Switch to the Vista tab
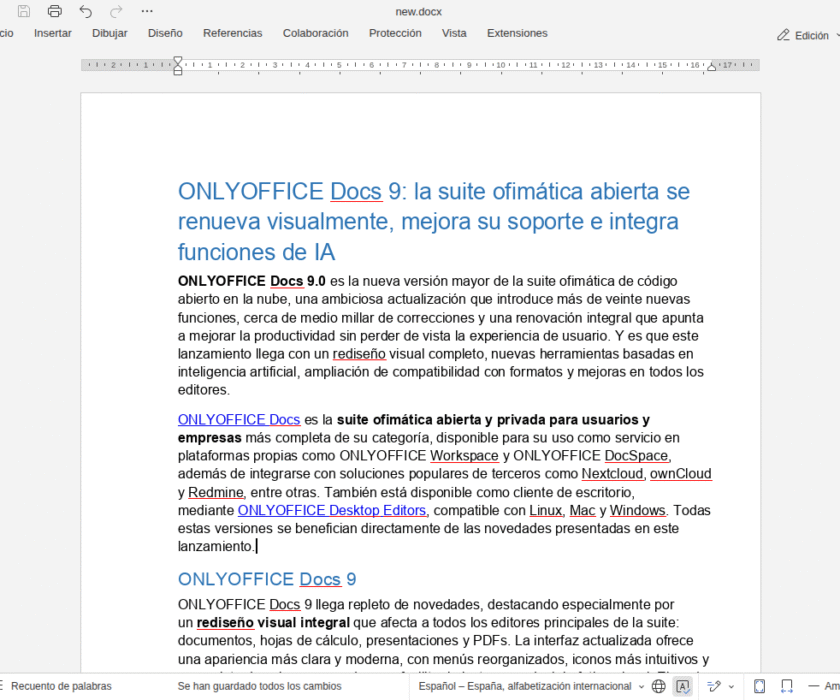840x700 pixels. pyautogui.click(x=454, y=33)
